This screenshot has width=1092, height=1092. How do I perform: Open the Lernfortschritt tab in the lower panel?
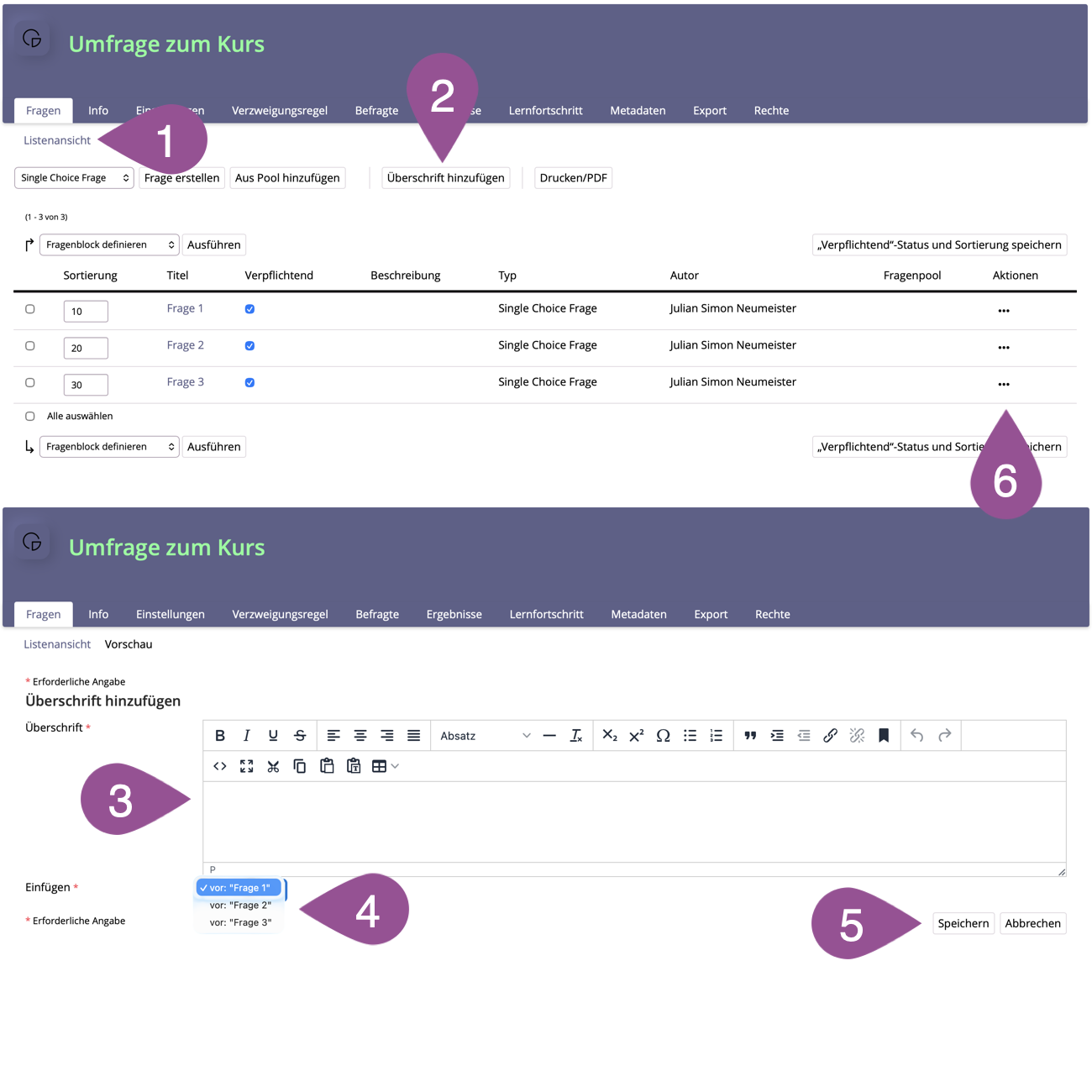[546, 615]
